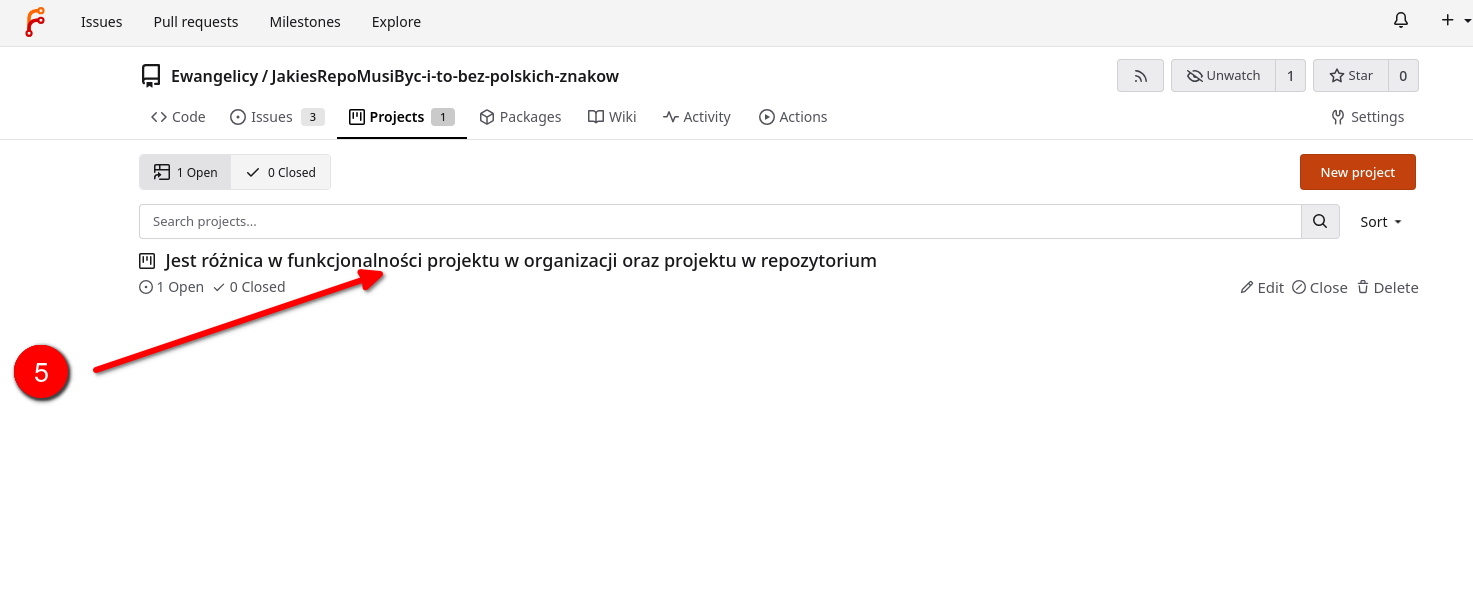Close the project via Close link

1319,288
